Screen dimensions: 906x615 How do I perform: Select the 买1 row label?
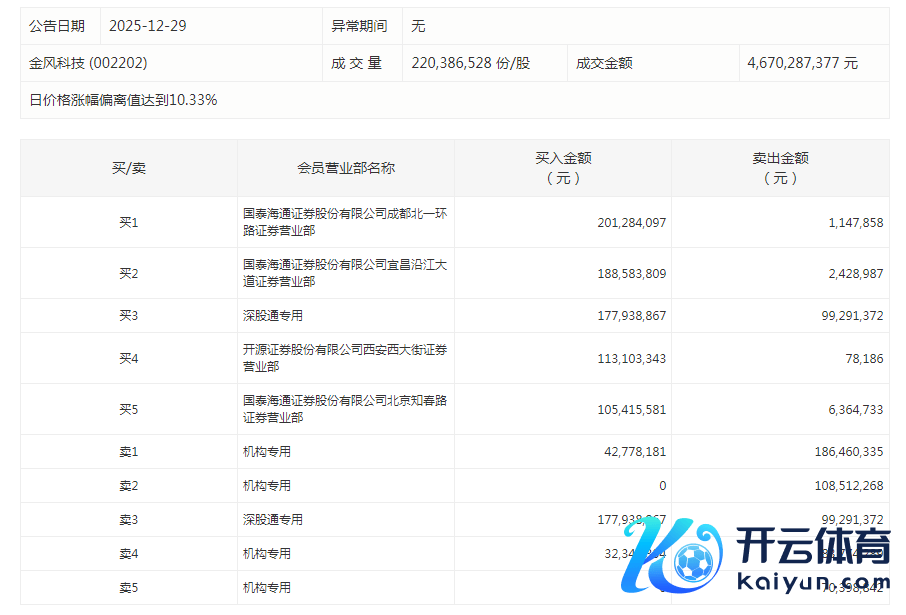[x=128, y=222]
